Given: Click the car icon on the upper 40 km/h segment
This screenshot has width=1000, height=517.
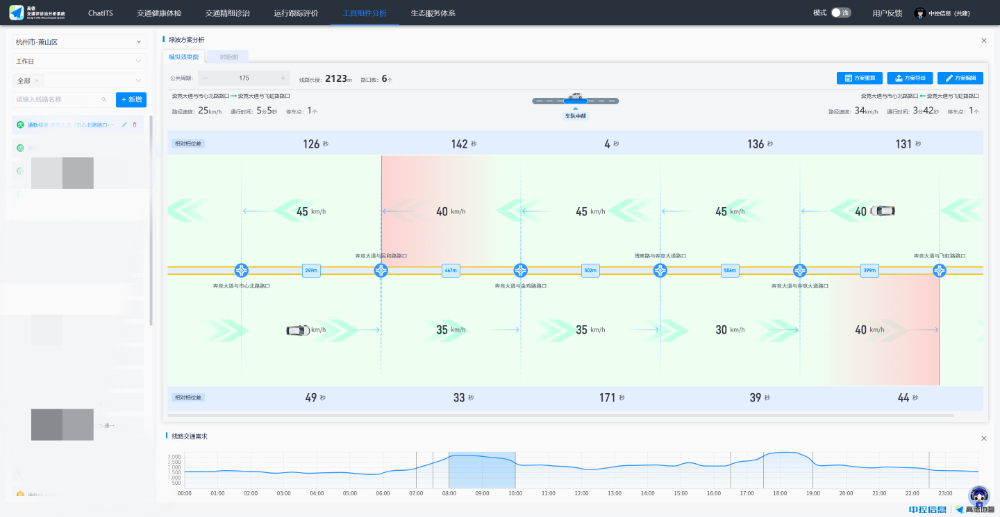Looking at the screenshot, I should [884, 211].
